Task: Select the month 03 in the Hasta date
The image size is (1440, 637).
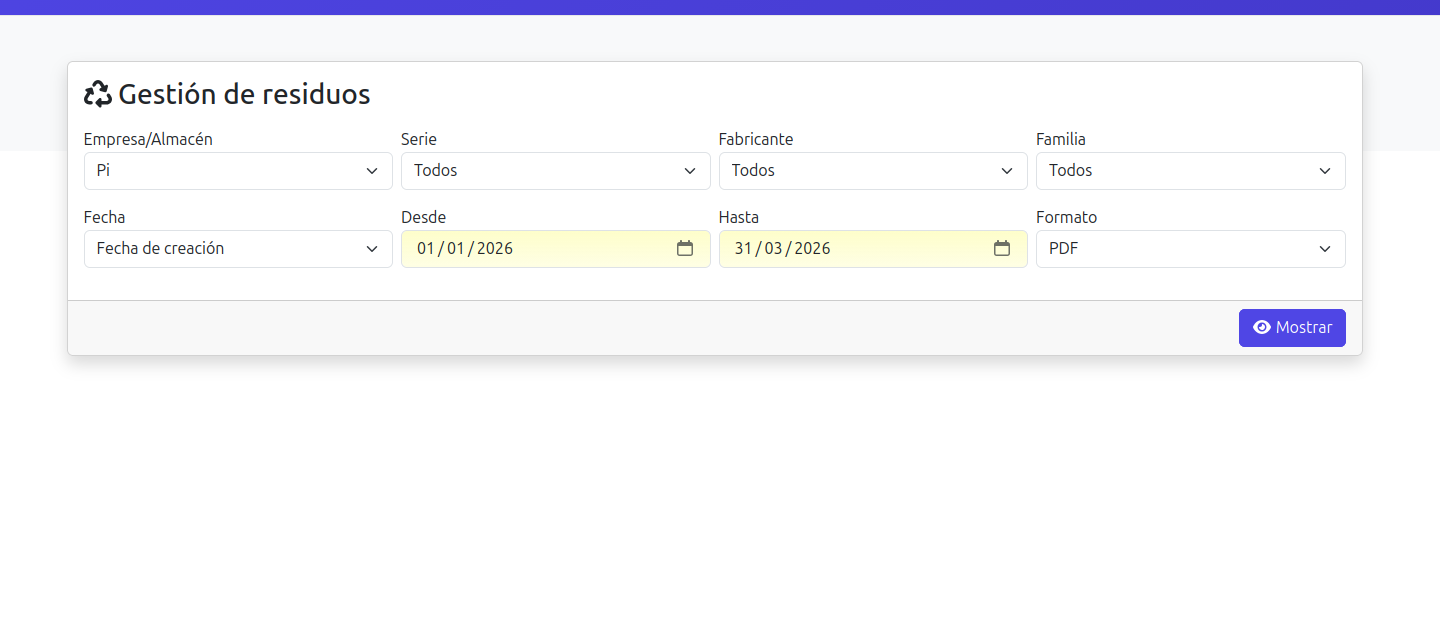Action: (773, 249)
